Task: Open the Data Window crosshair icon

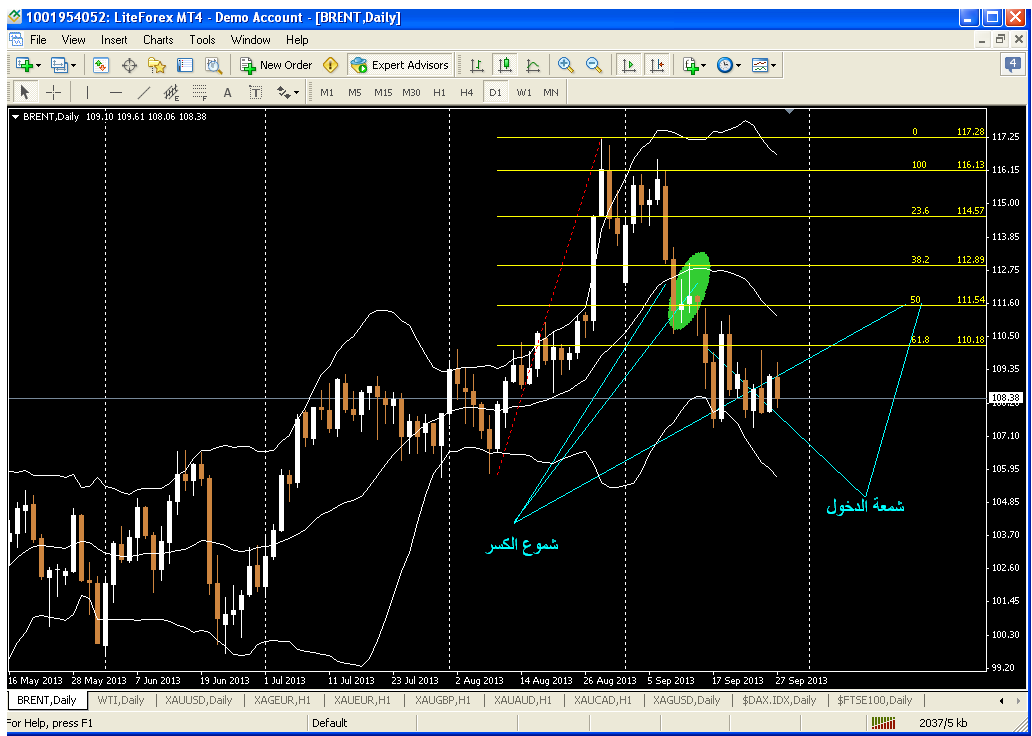Action: 129,65
